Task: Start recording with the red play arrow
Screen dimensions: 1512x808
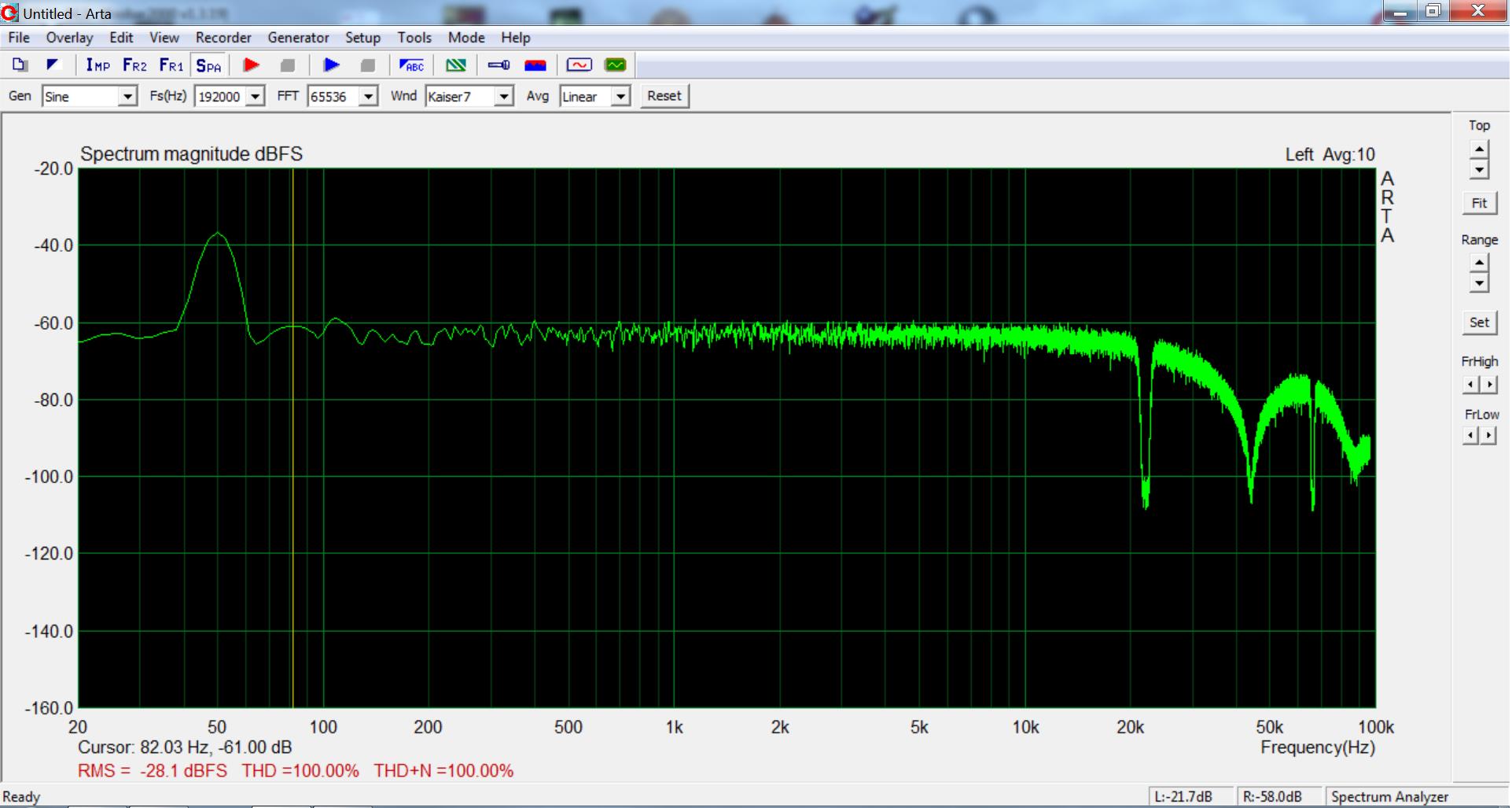Action: (x=252, y=65)
